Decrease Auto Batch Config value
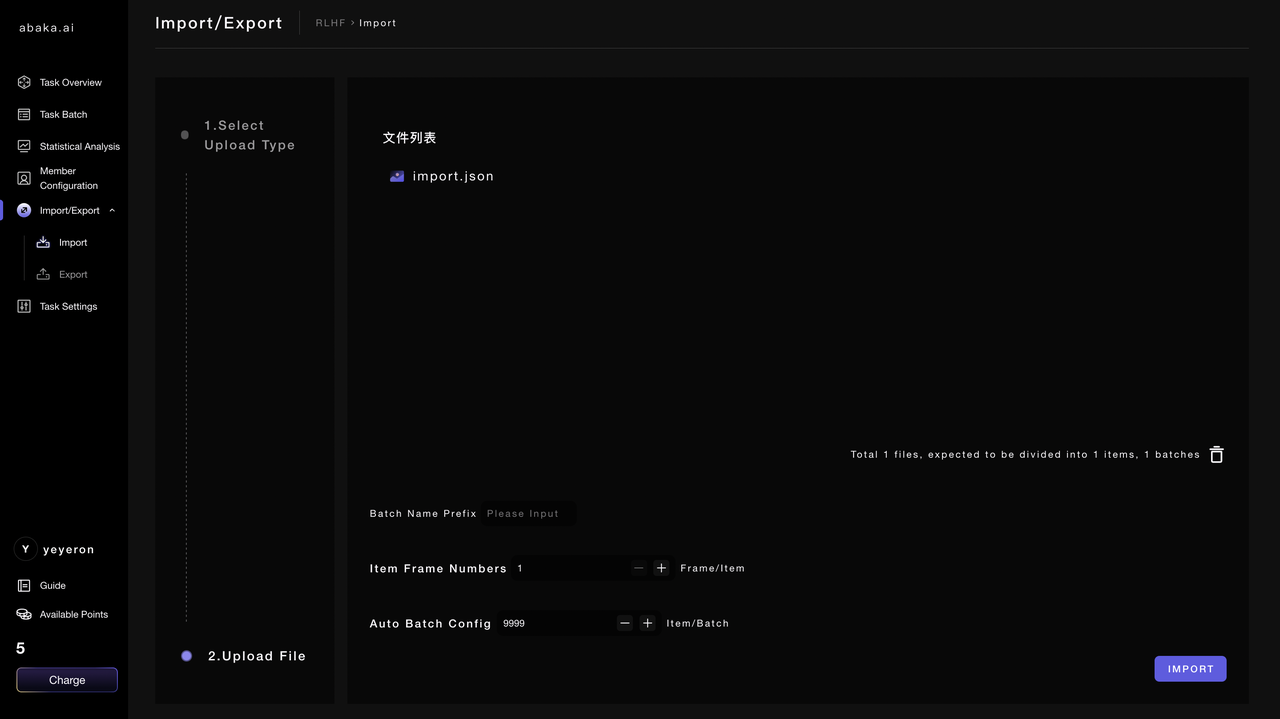The width and height of the screenshot is (1280, 719). [625, 623]
